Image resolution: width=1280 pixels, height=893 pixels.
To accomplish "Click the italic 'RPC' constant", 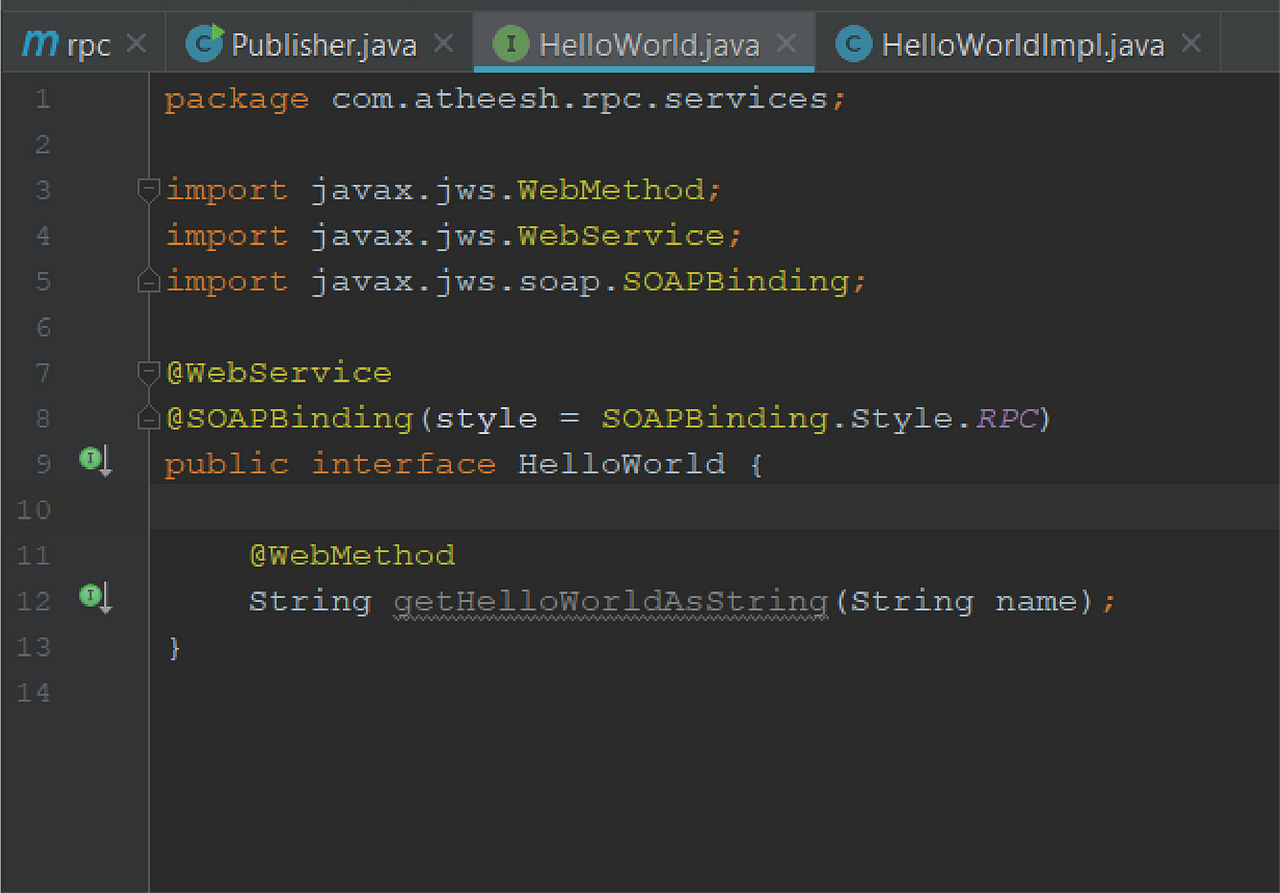I will 1006,419.
